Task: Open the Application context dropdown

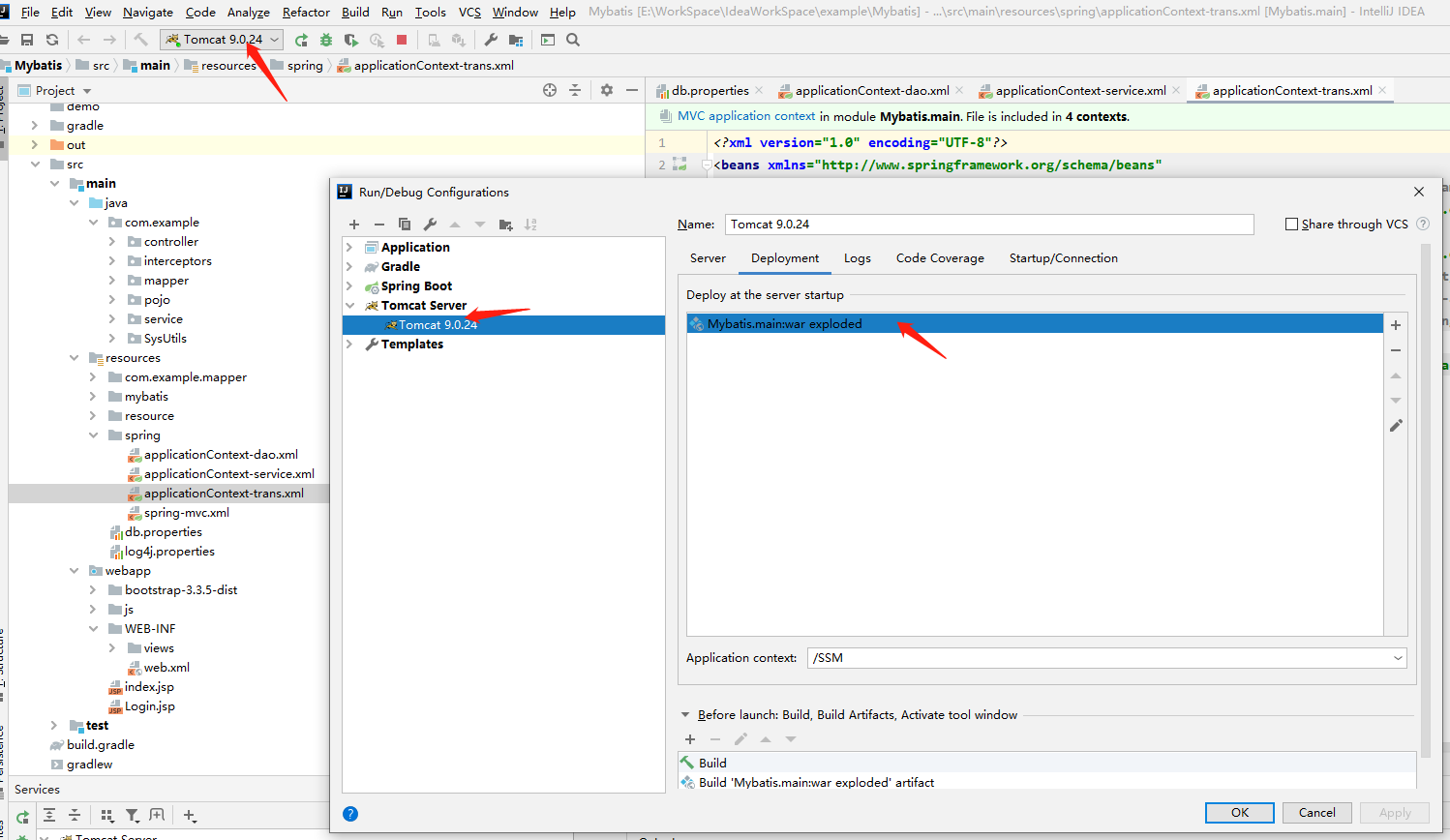Action: (1398, 658)
